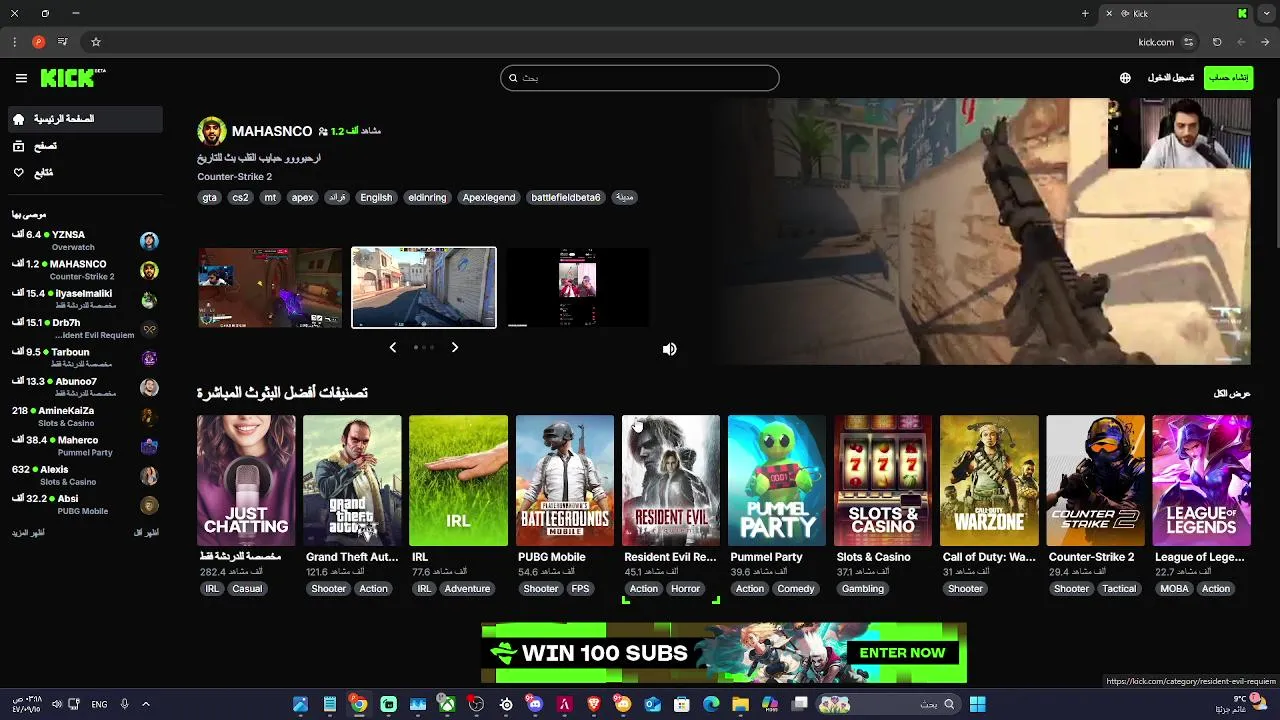Select the battlefieldbeta6 tag
This screenshot has height=720, width=1280.
(565, 197)
